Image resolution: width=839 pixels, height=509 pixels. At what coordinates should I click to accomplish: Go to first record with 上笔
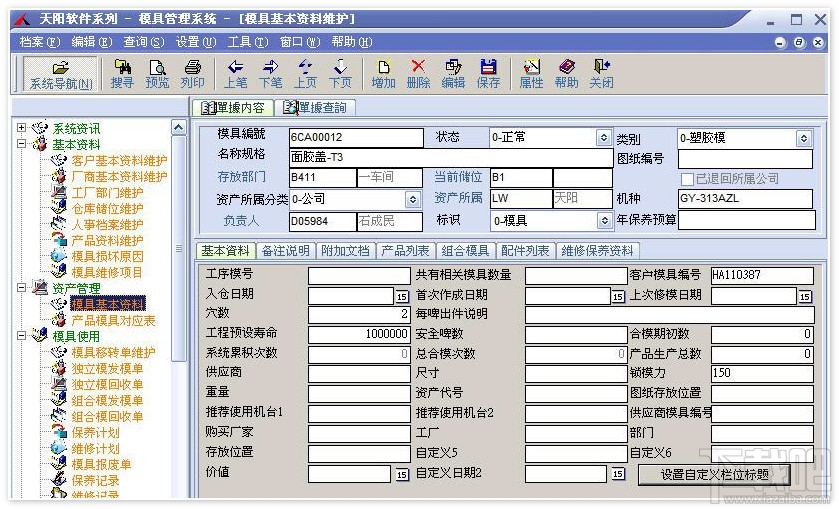[x=235, y=74]
